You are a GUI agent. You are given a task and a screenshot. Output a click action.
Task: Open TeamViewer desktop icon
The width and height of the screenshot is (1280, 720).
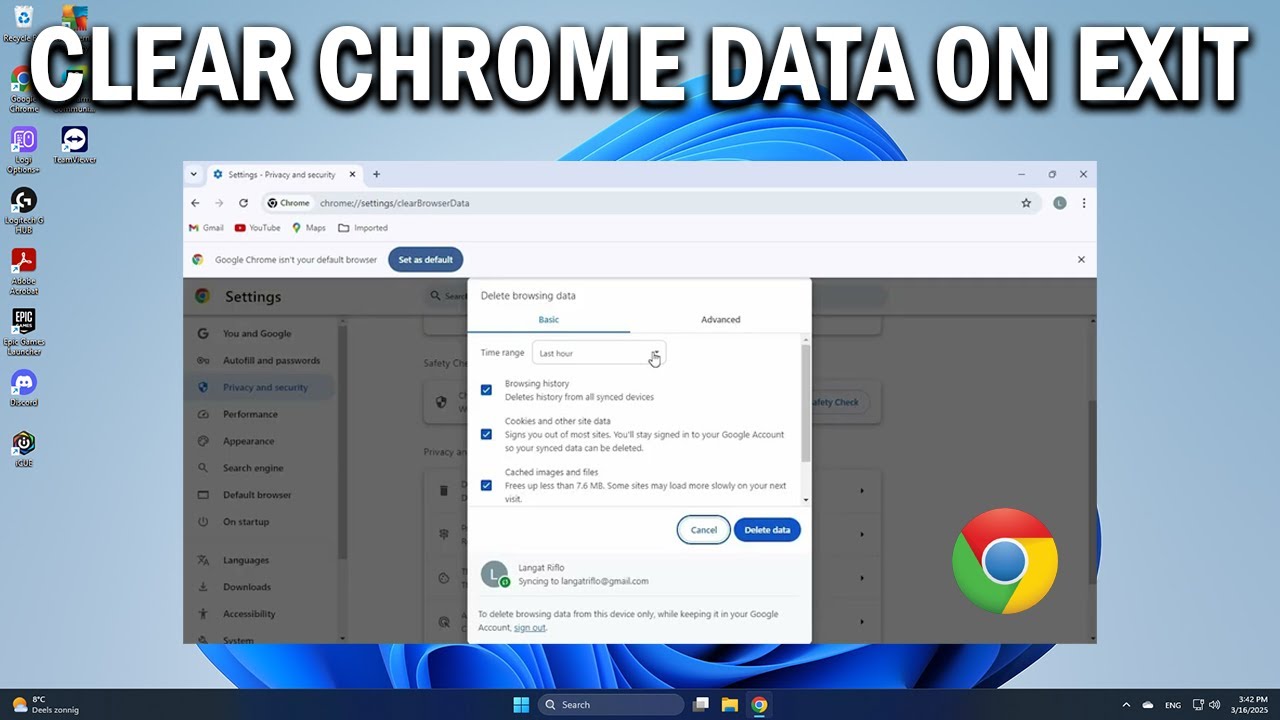pos(74,145)
